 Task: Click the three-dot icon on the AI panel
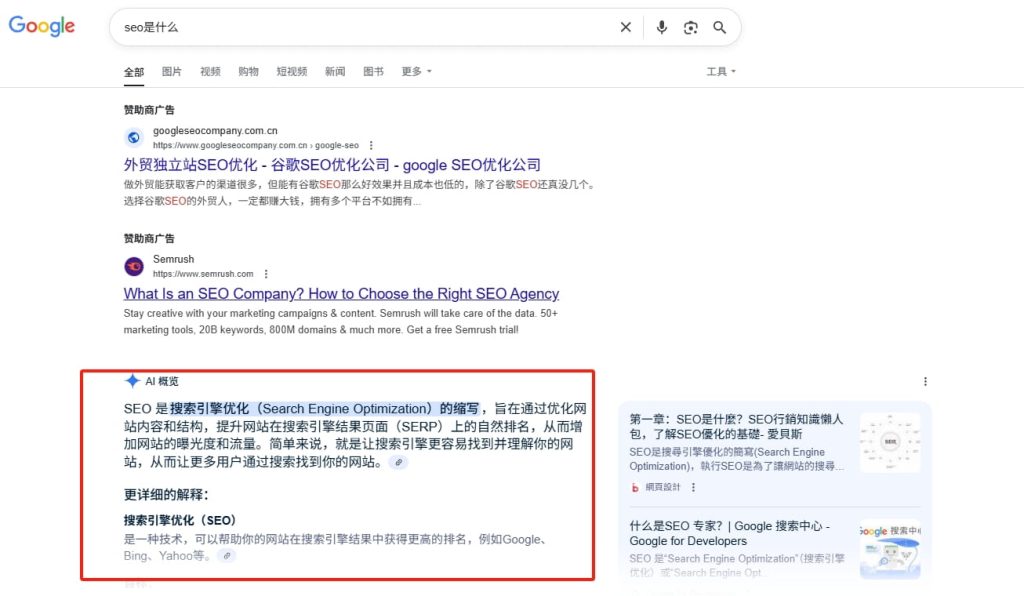click(926, 381)
